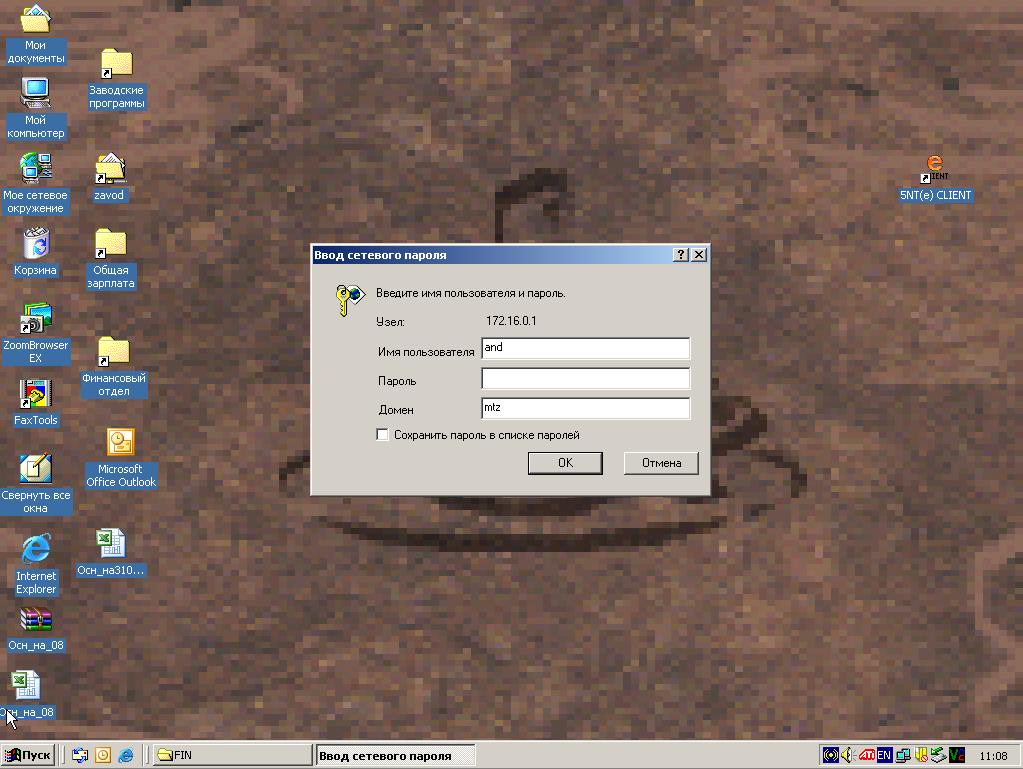The width and height of the screenshot is (1023, 769).
Task: Open the Пуск start menu
Action: tap(27, 755)
